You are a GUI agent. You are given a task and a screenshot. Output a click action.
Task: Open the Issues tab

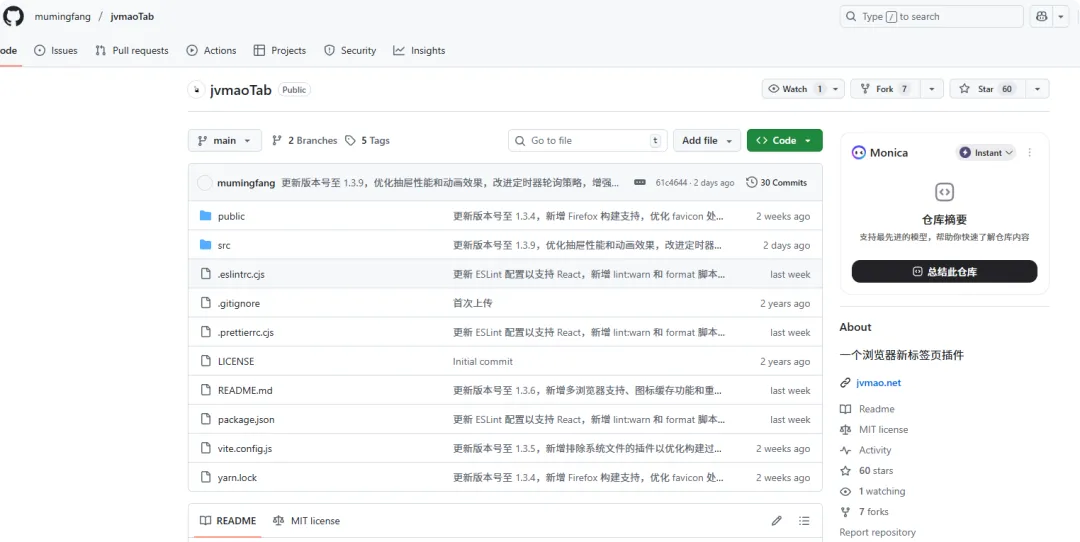56,50
